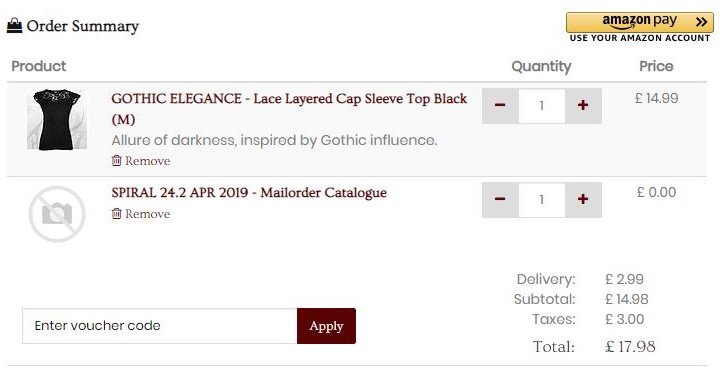Open SPIRAL 24.2 APR 2019 catalogue link
The height and width of the screenshot is (372, 720).
[249, 192]
